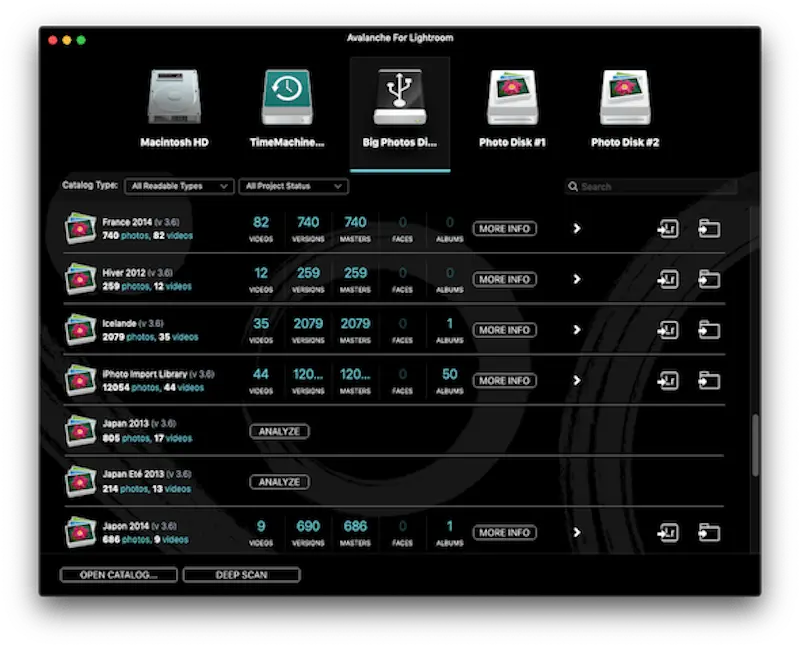The width and height of the screenshot is (800, 648).
Task: Click '214 photos, 13 videos' text
Action: click(146, 489)
